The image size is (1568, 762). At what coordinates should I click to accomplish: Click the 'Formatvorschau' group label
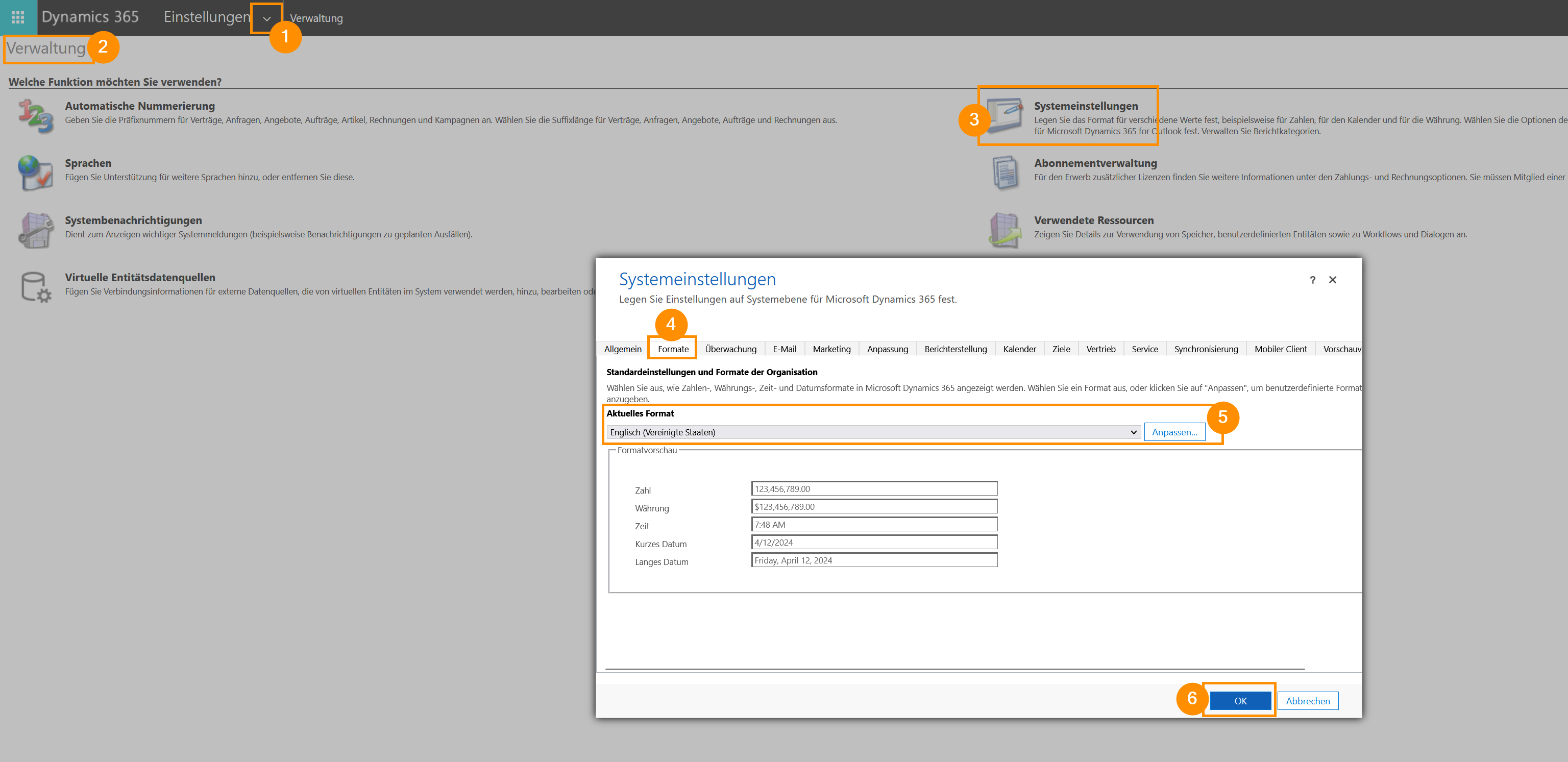click(x=646, y=450)
